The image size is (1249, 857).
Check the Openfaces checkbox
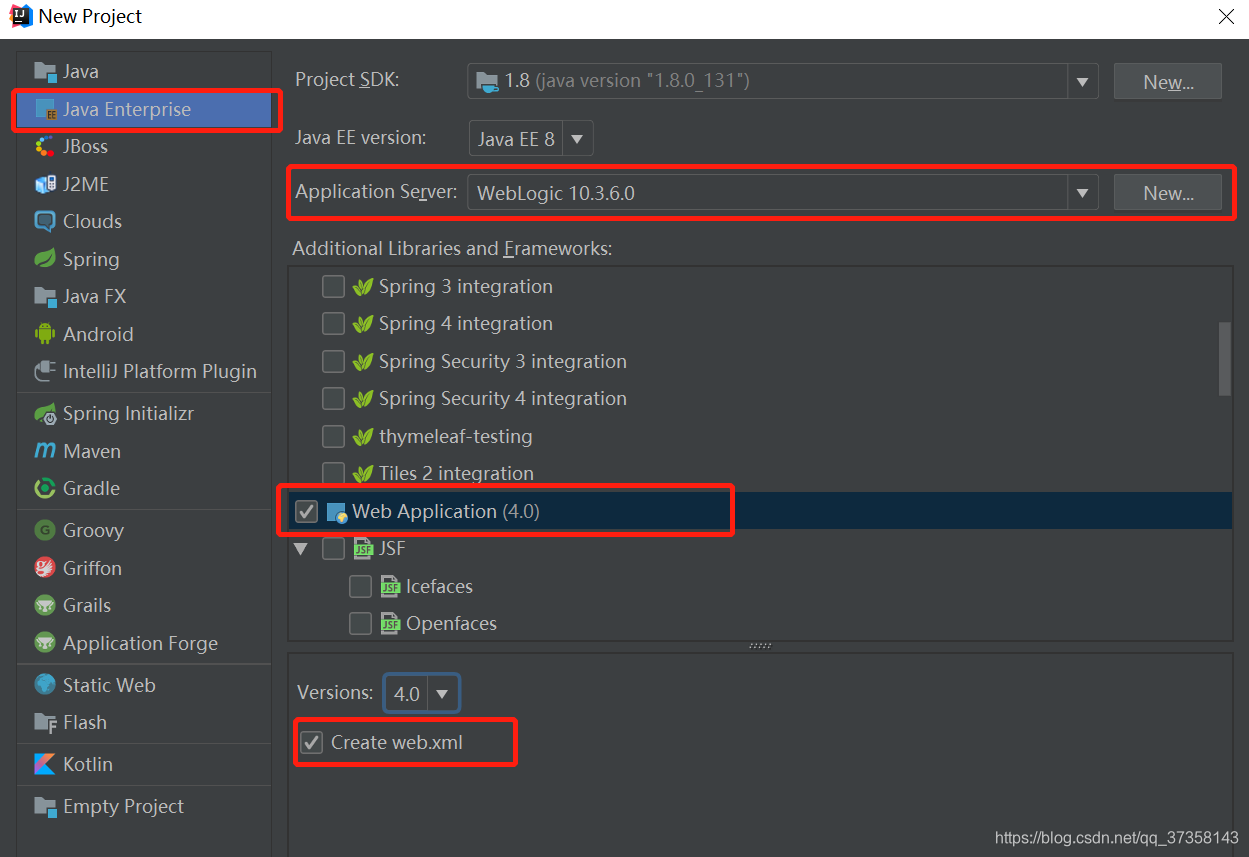pyautogui.click(x=360, y=624)
